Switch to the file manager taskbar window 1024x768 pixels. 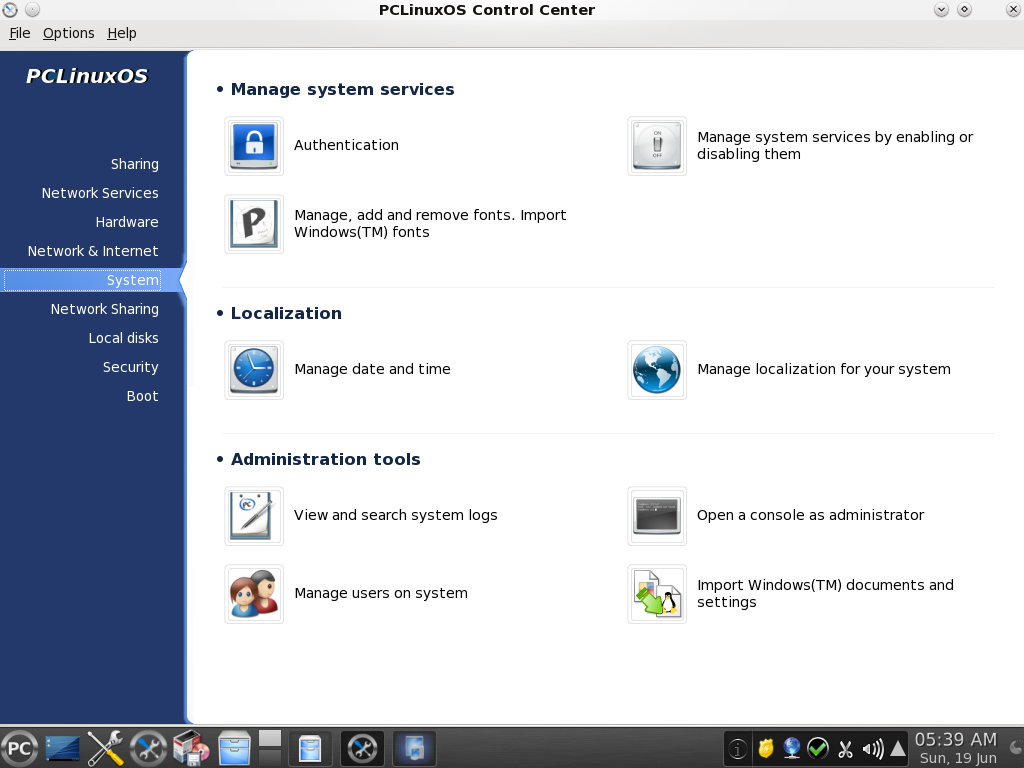pos(310,748)
